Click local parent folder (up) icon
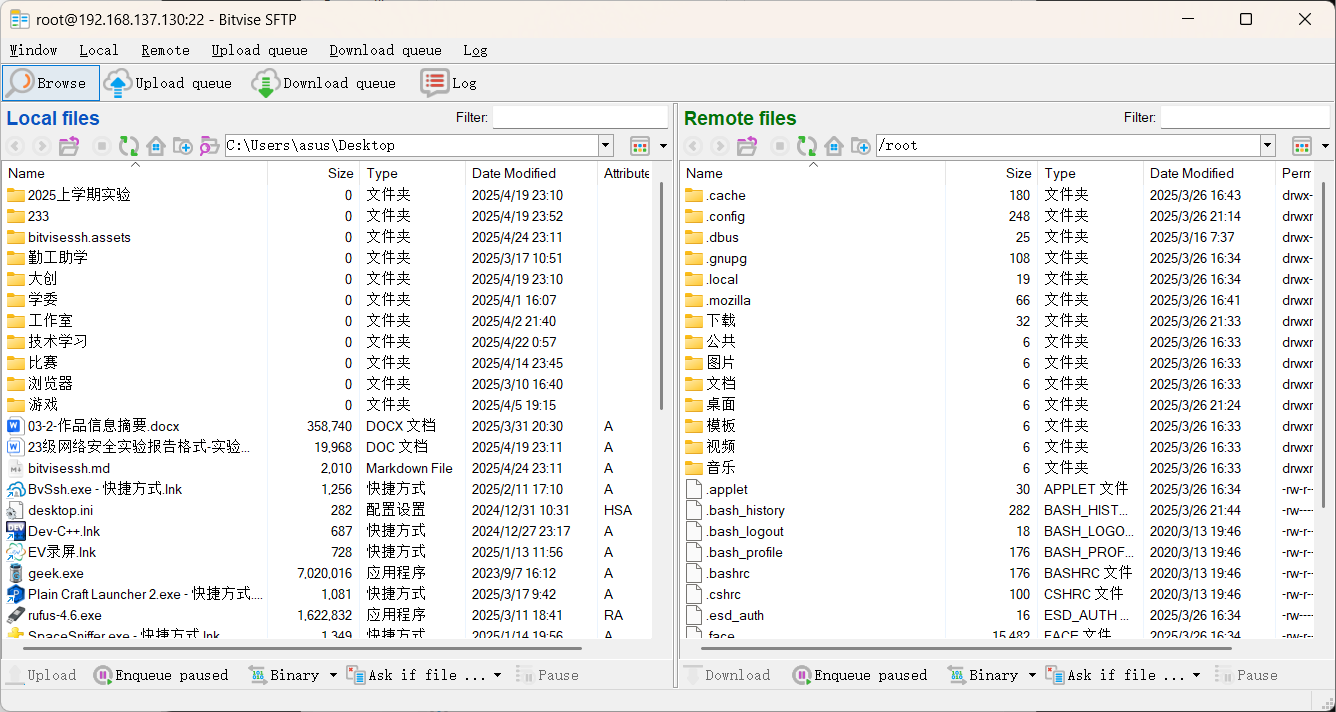 tap(69, 146)
